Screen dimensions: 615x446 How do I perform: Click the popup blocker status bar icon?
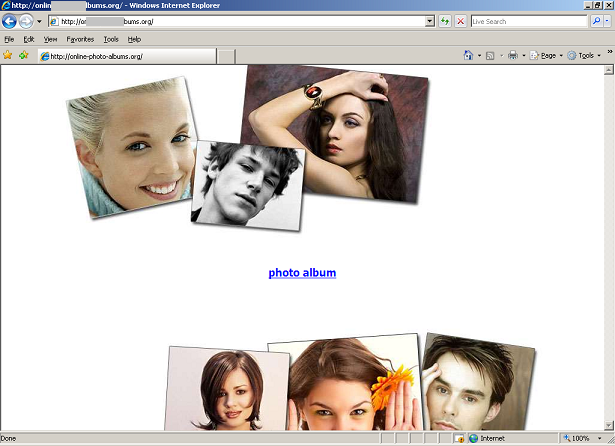pyautogui.click(x=459, y=438)
